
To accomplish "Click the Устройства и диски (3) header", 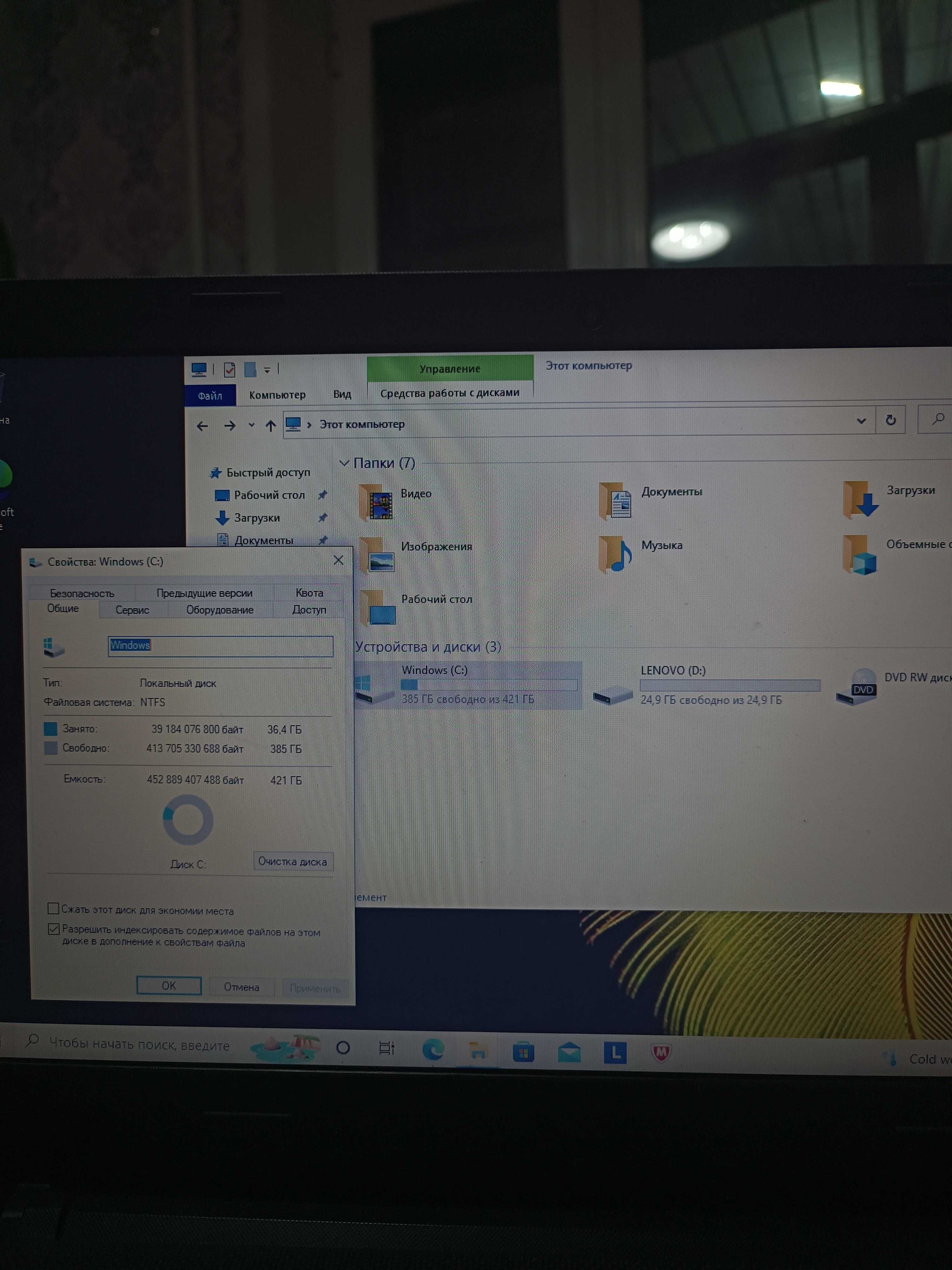I will [428, 647].
